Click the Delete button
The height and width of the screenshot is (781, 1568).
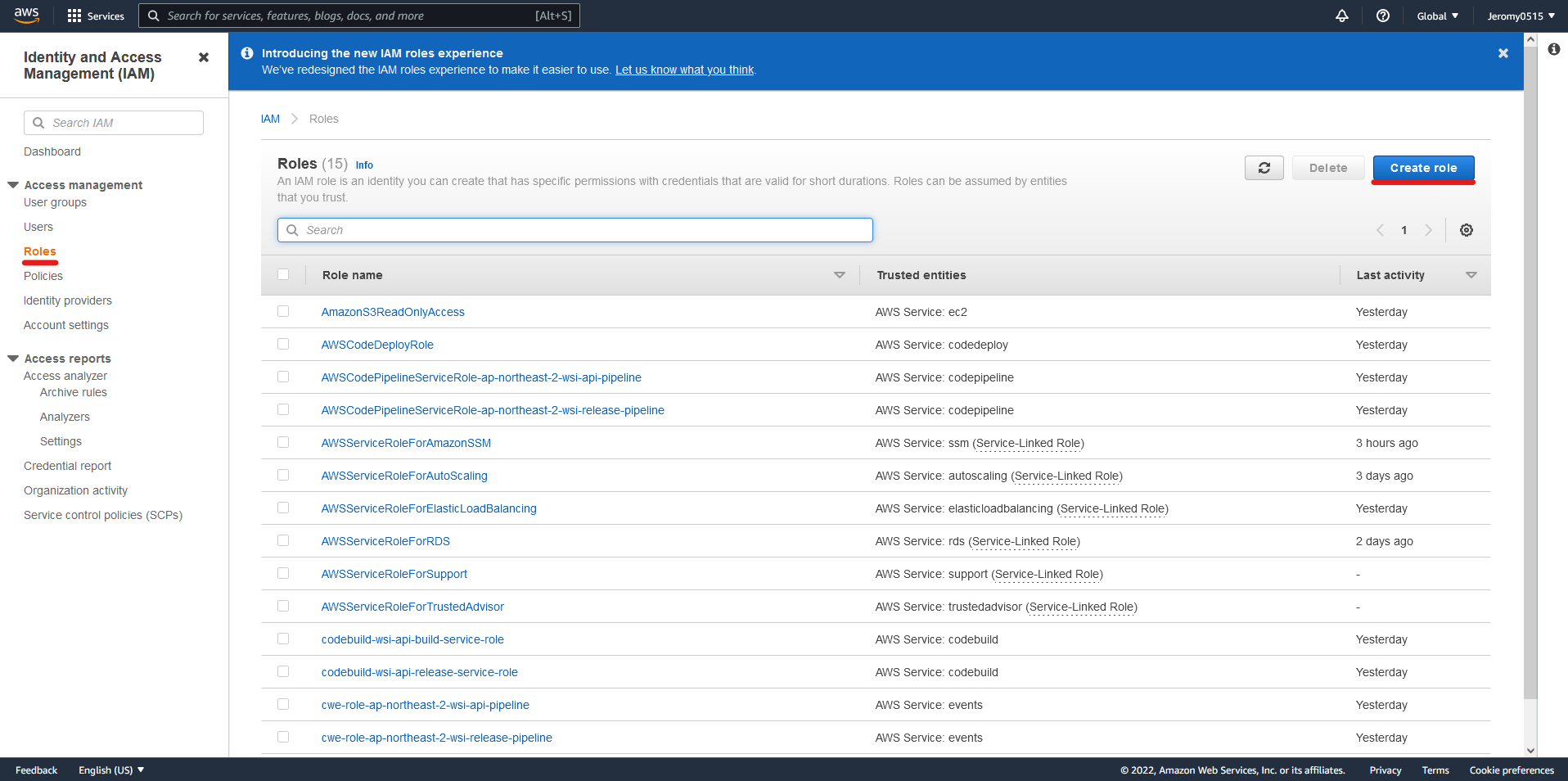pos(1328,168)
